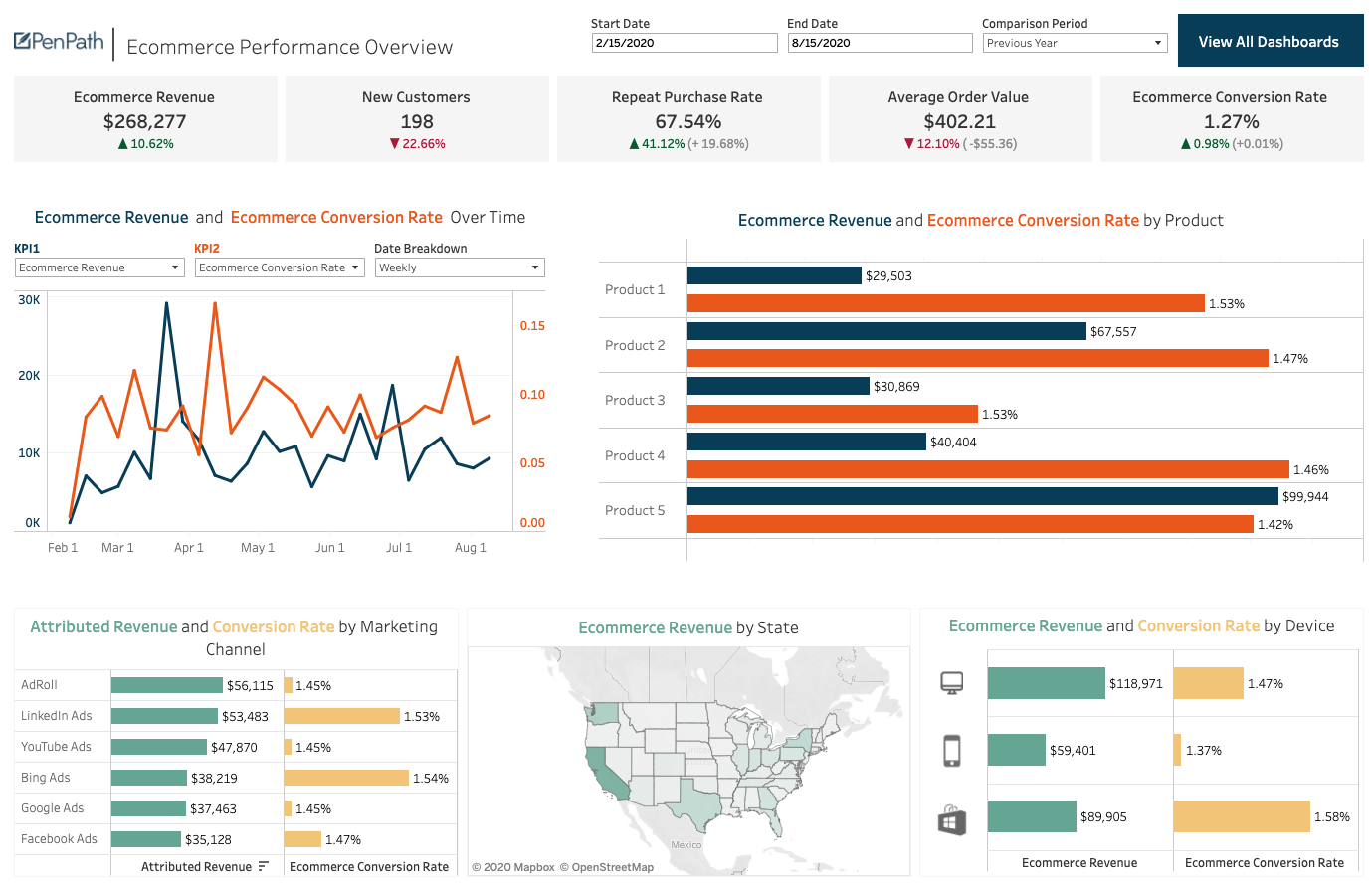Click the Start Date input field
The height and width of the screenshot is (890, 1372).
click(684, 43)
